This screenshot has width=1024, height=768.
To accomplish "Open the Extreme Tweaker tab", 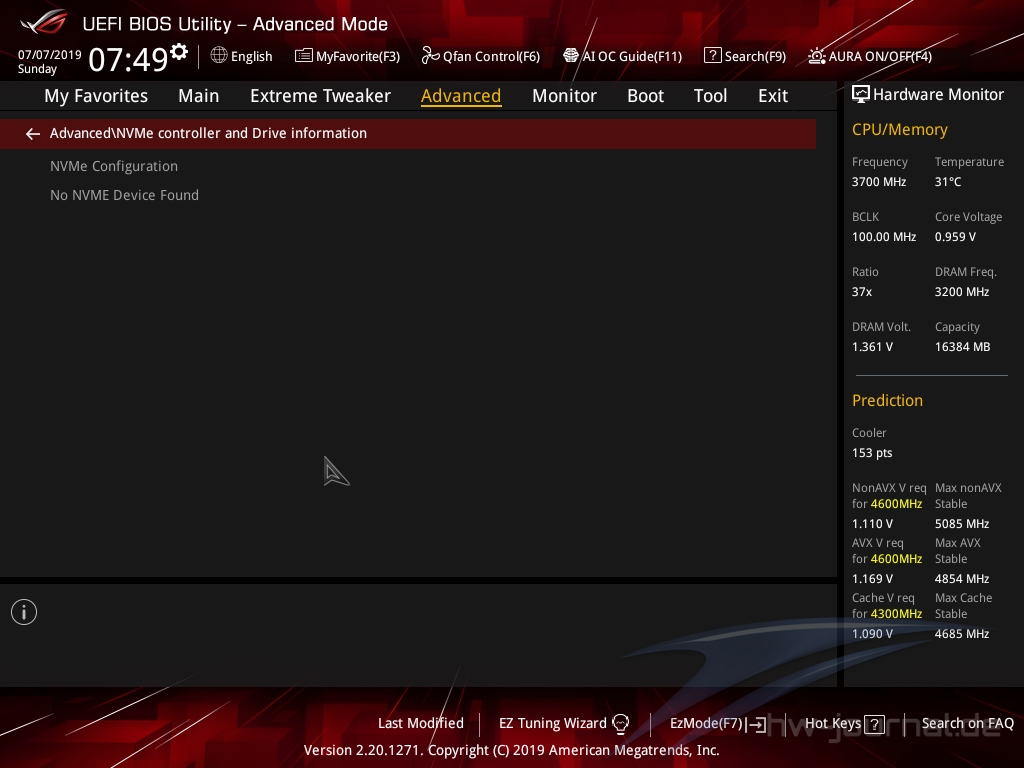I will pyautogui.click(x=320, y=96).
